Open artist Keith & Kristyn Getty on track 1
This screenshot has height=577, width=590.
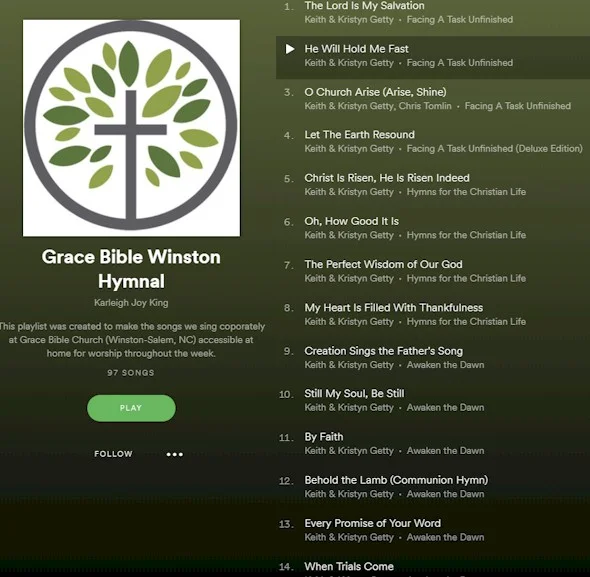[x=349, y=20]
